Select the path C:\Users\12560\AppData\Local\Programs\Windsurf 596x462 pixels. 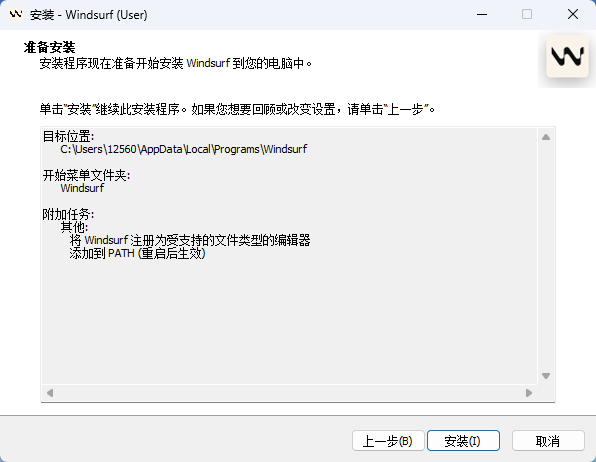tap(184, 149)
